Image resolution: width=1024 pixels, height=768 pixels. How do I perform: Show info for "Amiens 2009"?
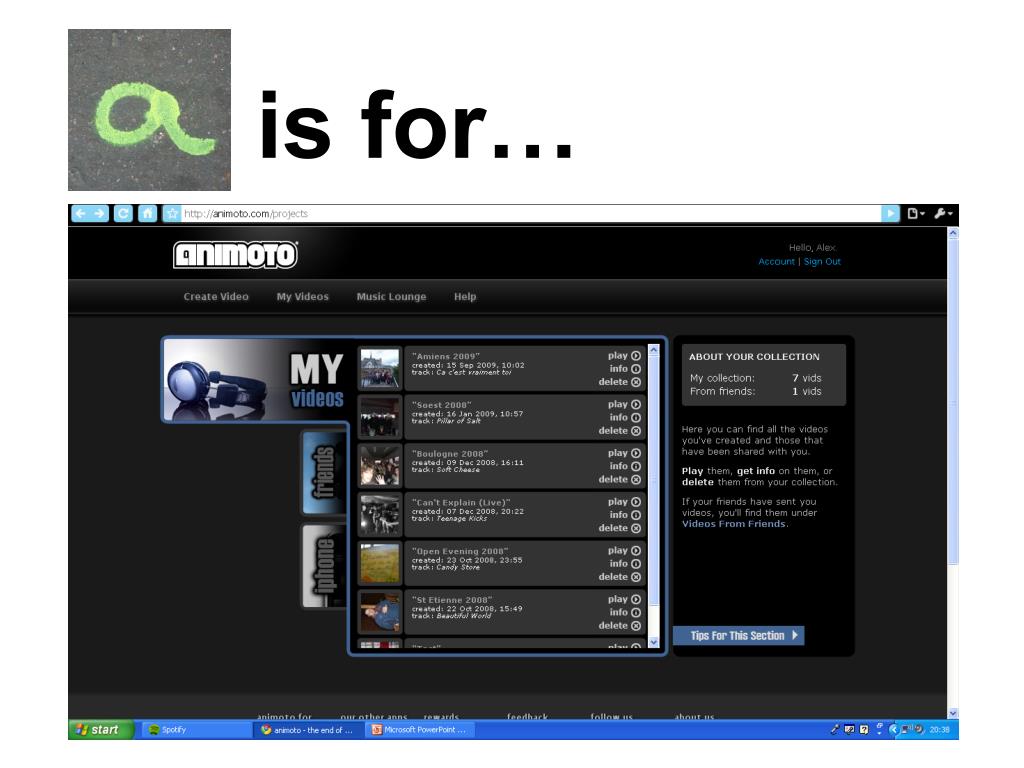click(625, 369)
